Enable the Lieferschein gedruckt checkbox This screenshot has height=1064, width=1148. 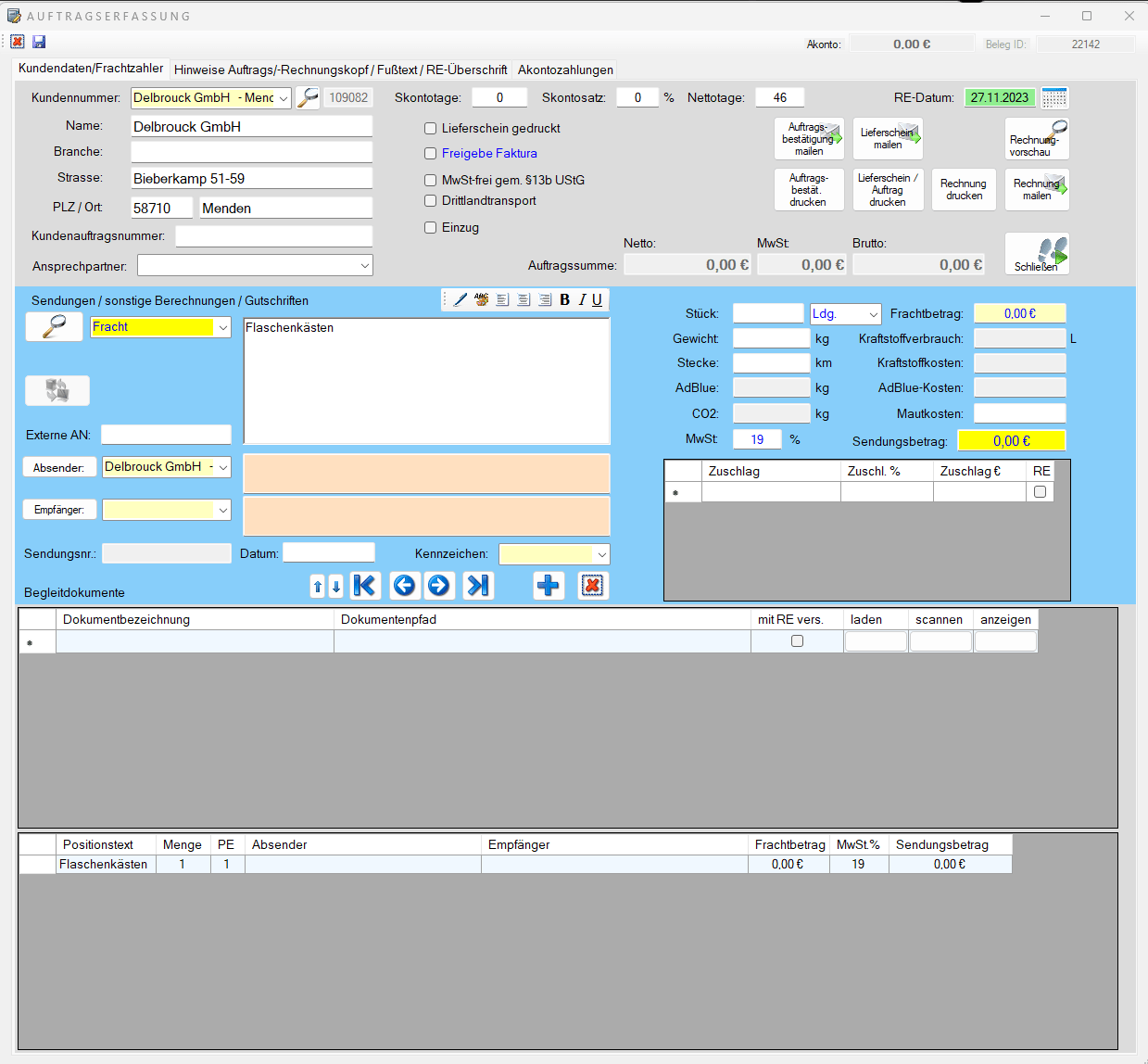tap(431, 129)
